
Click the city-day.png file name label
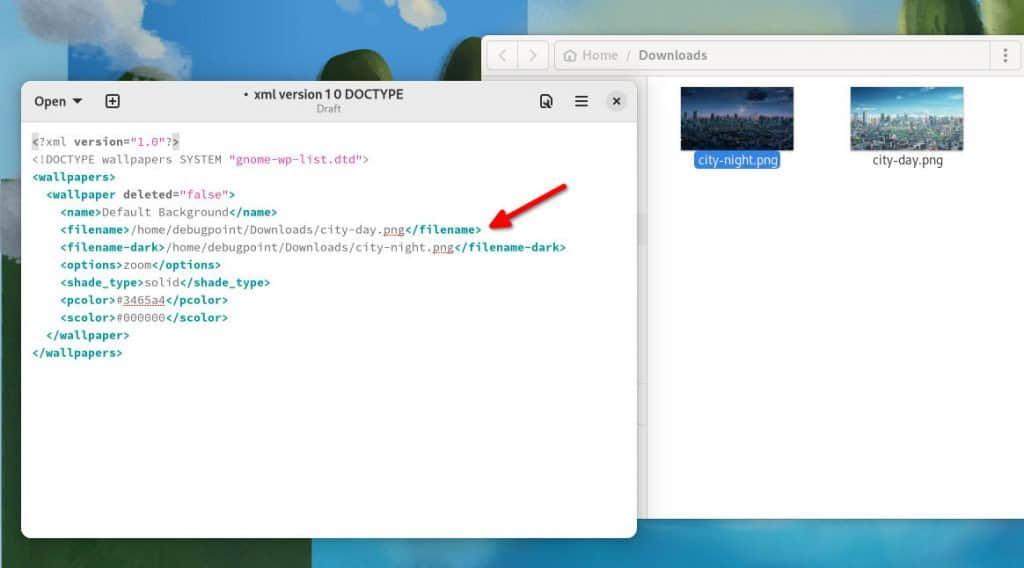tap(907, 160)
